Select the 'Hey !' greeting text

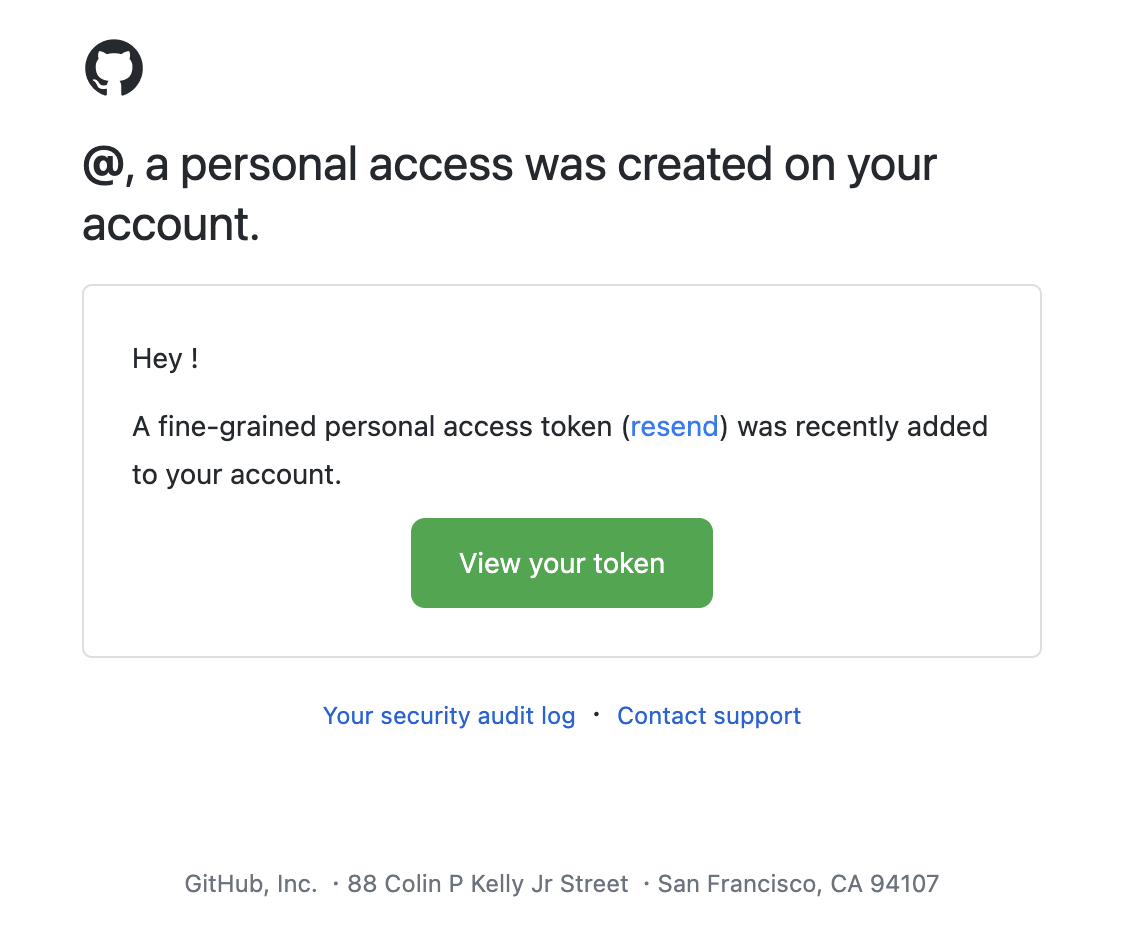pos(165,359)
